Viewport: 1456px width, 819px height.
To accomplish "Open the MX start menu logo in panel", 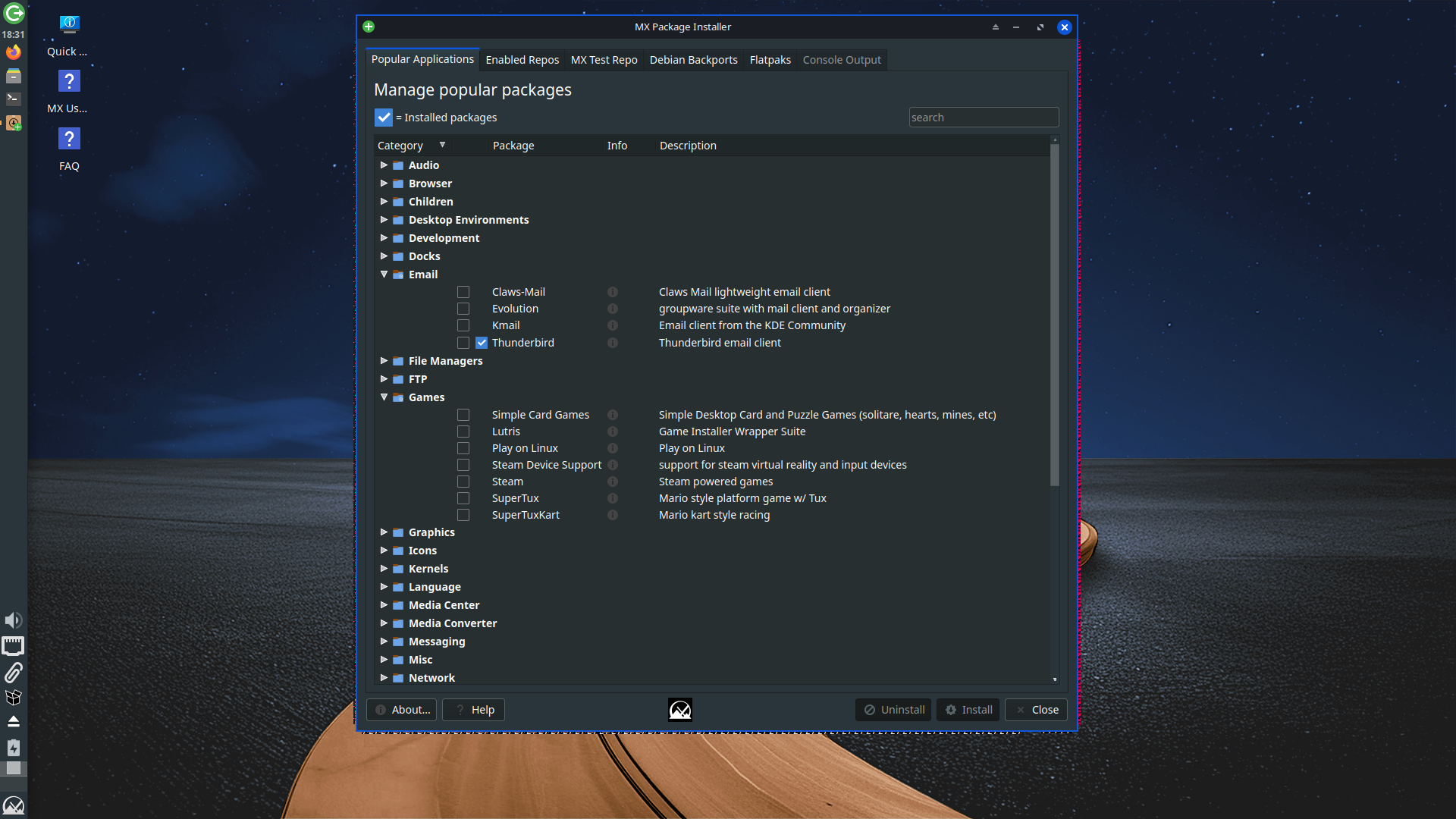I will (x=14, y=805).
